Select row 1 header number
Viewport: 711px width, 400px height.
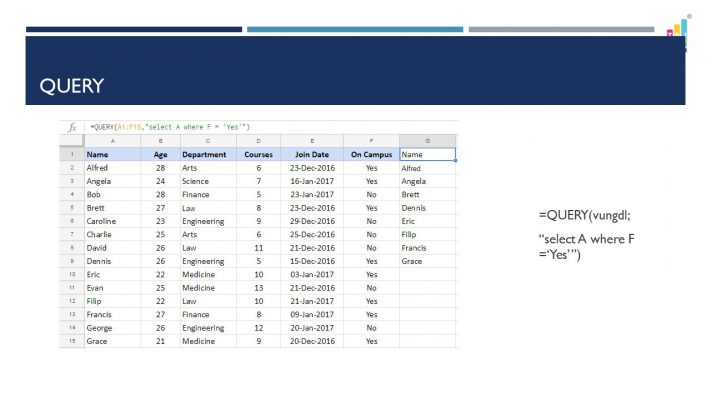tap(72, 155)
